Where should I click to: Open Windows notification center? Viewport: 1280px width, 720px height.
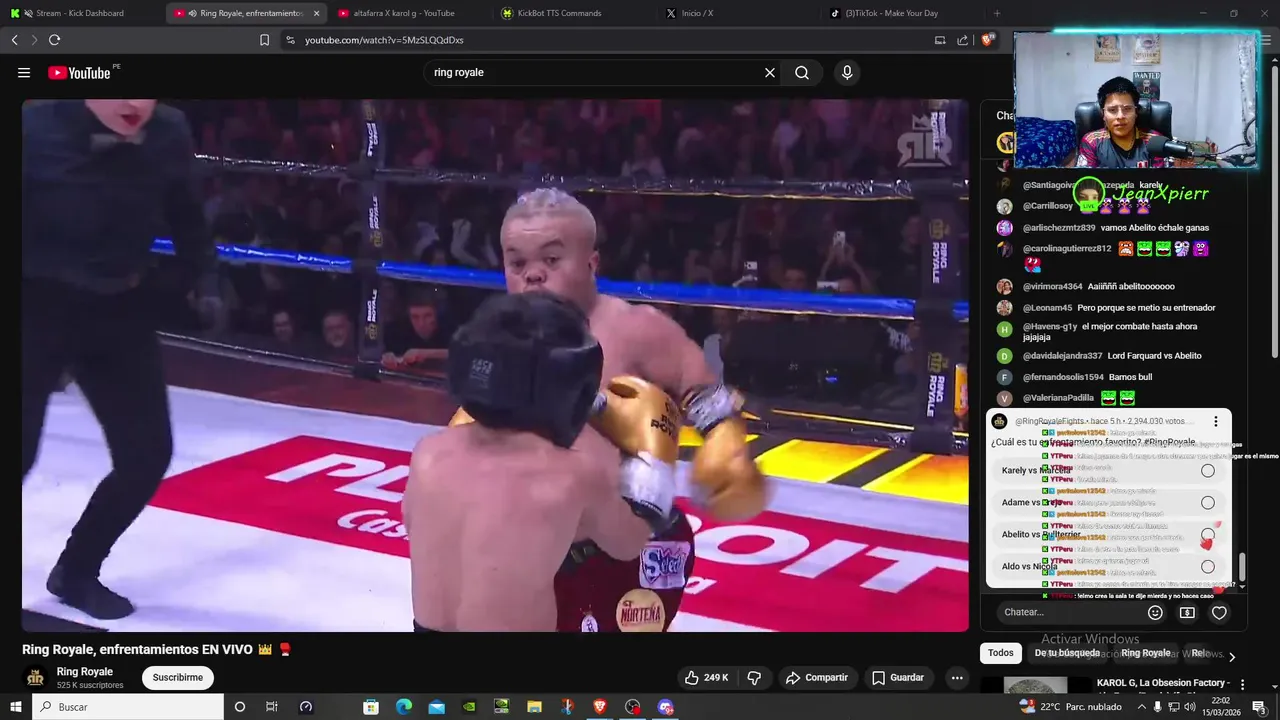1259,707
